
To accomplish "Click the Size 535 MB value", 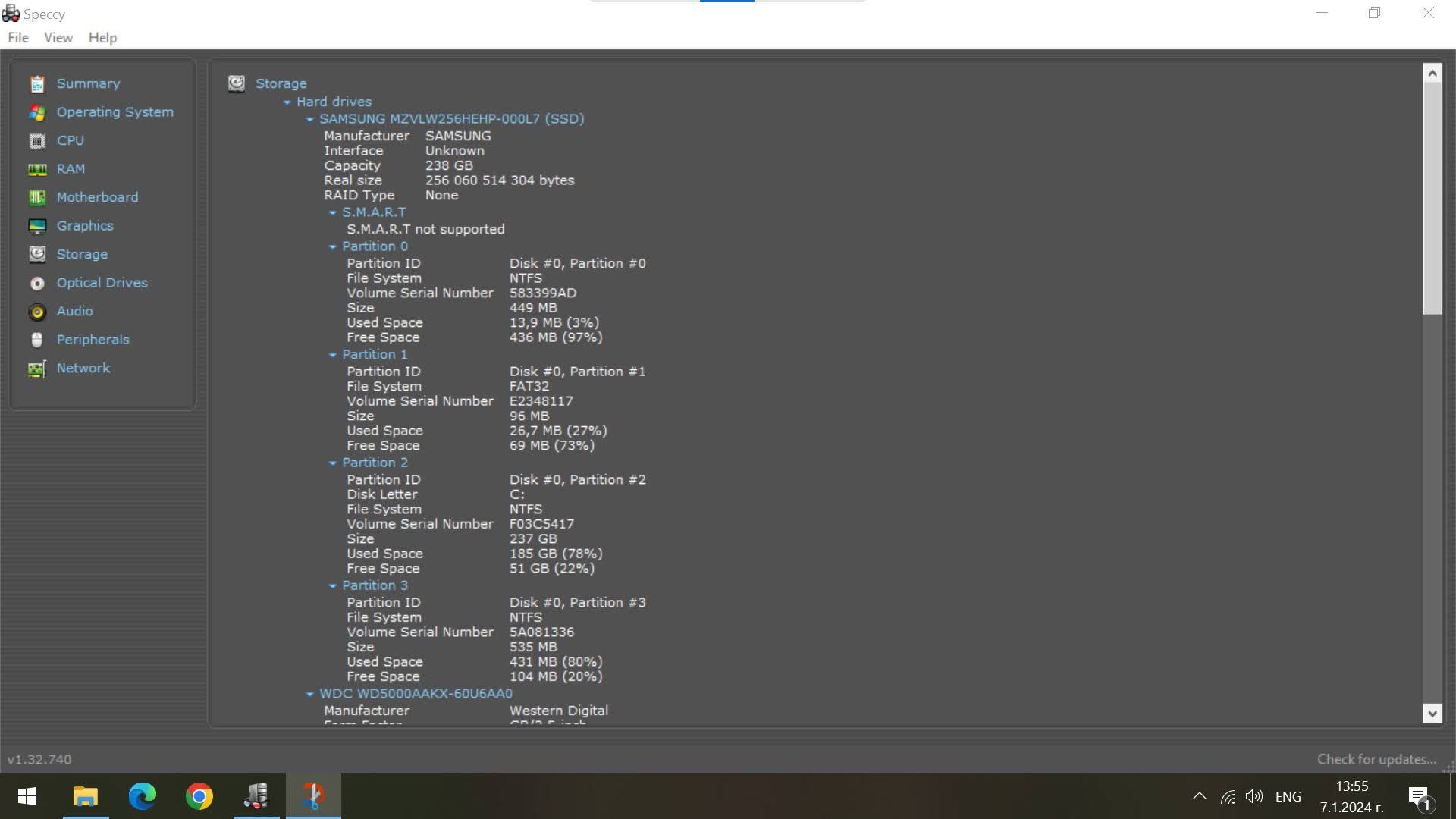I will (x=533, y=647).
